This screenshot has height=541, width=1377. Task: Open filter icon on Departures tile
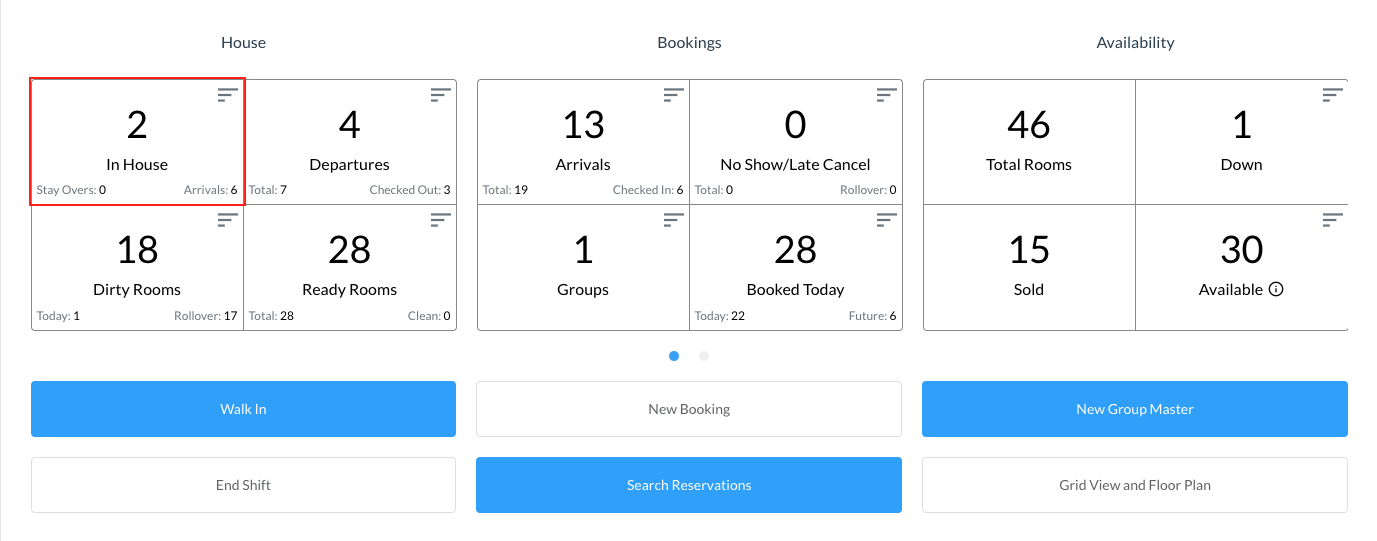click(441, 95)
